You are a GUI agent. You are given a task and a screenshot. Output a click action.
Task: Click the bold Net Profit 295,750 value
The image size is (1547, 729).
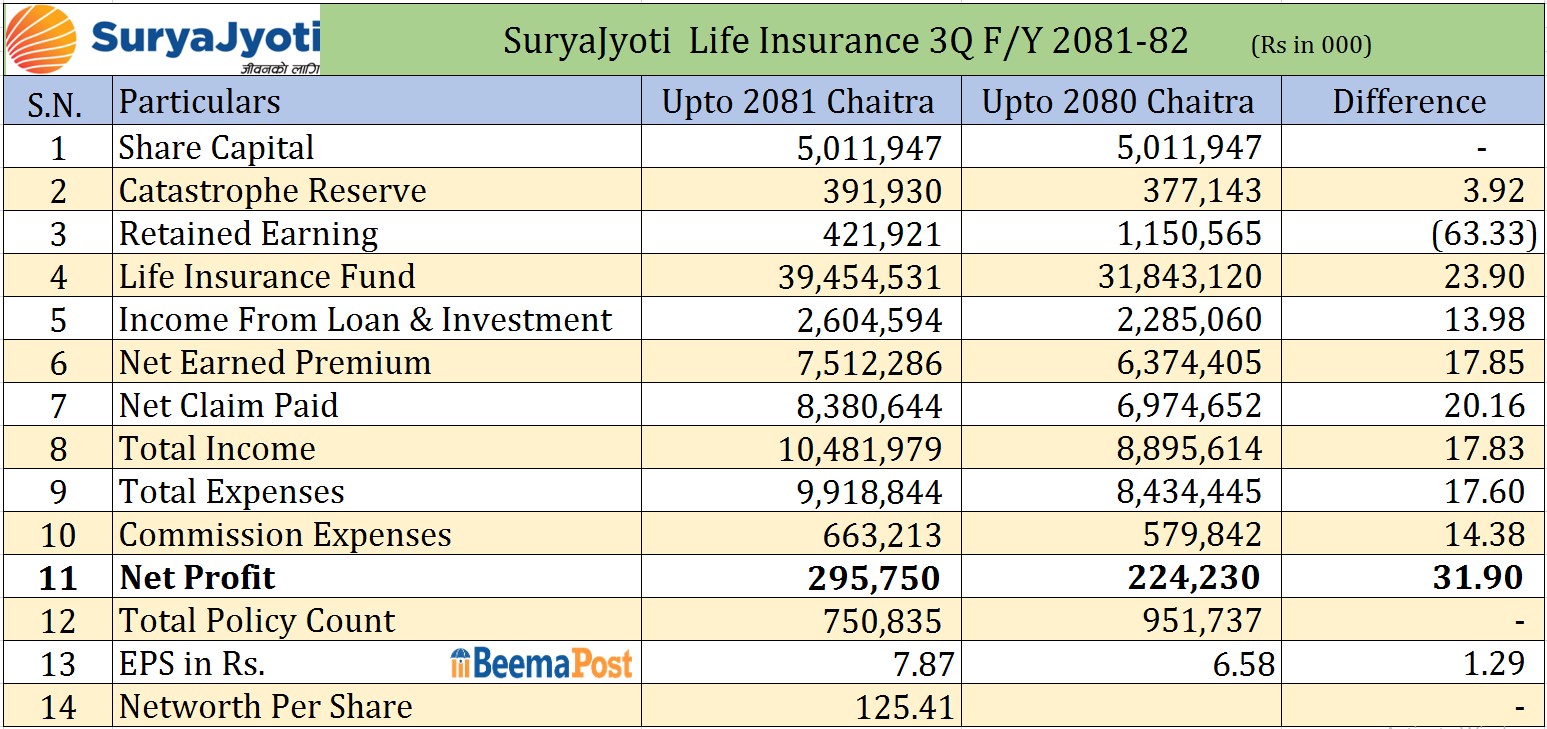tap(876, 578)
